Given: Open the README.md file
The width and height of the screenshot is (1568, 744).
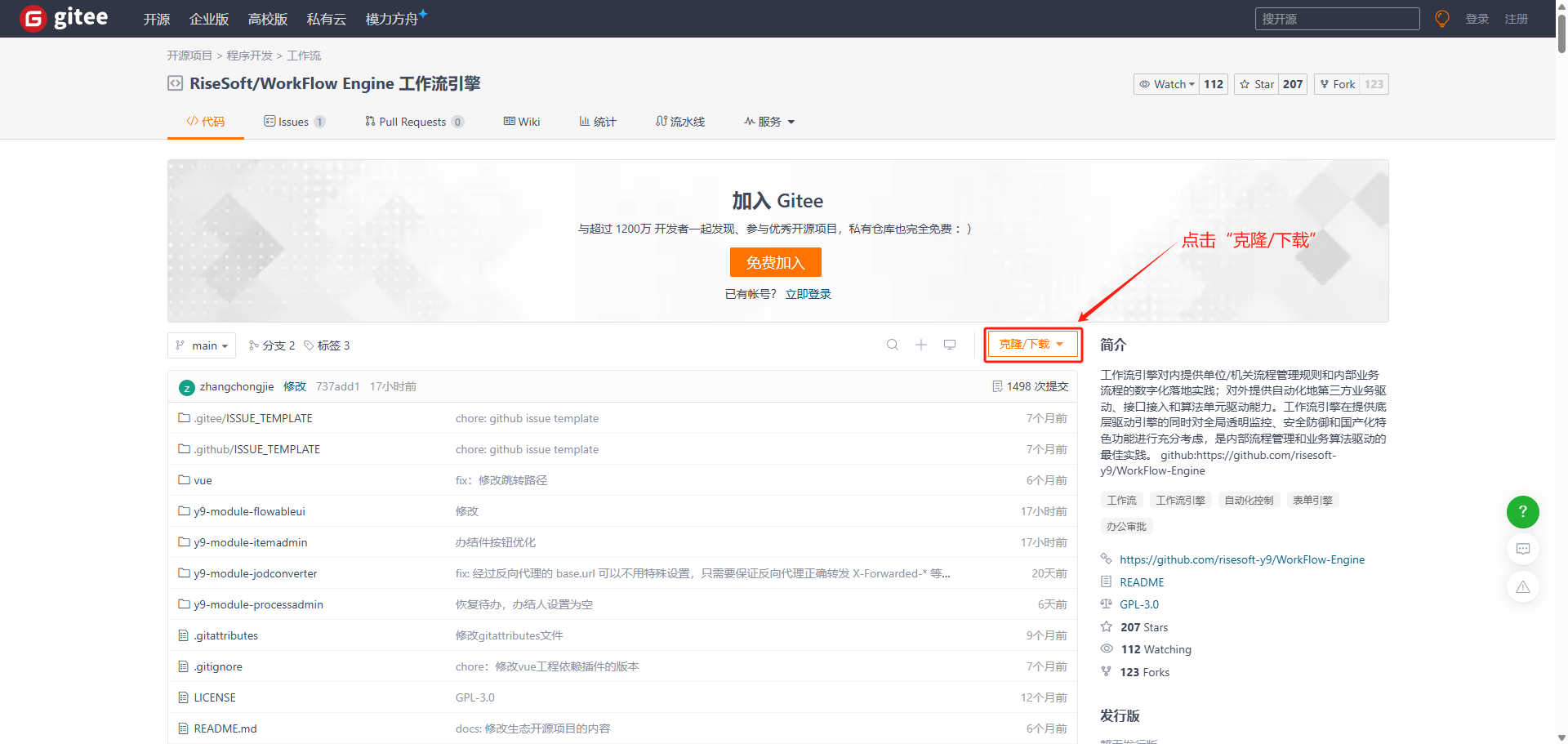Looking at the screenshot, I should 225,728.
